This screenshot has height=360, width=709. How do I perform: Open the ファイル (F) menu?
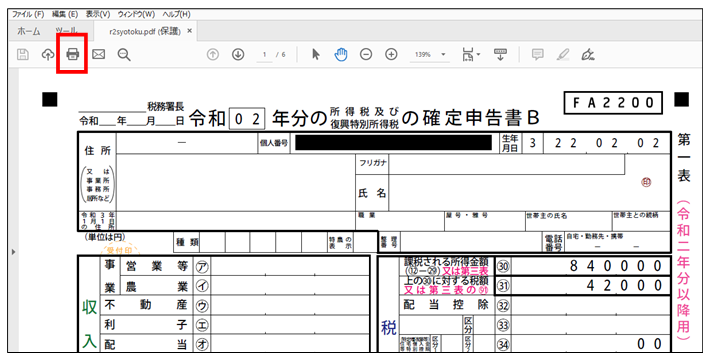[28, 14]
